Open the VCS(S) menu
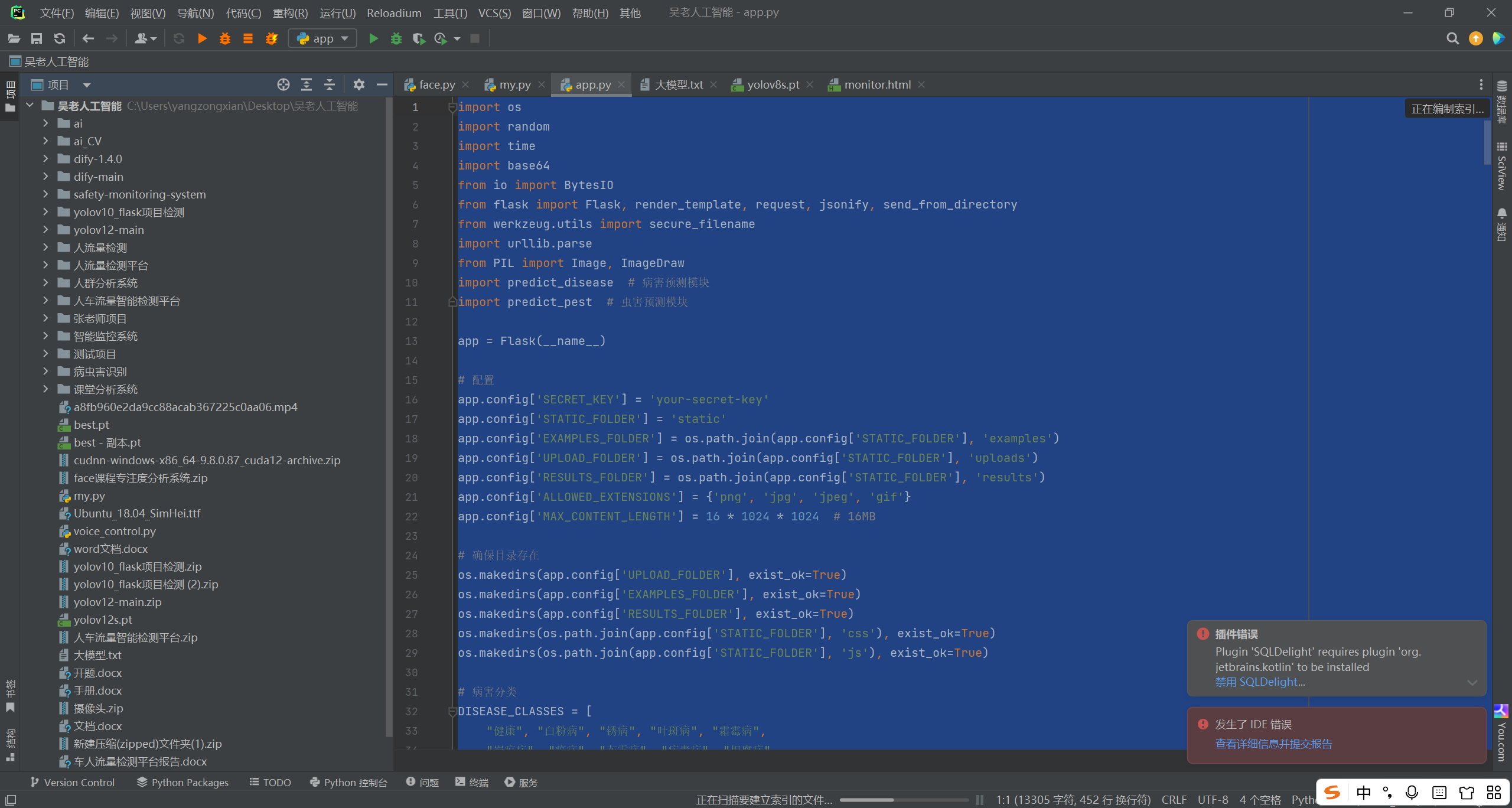Screen dimensions: 1512x808 coord(494,12)
